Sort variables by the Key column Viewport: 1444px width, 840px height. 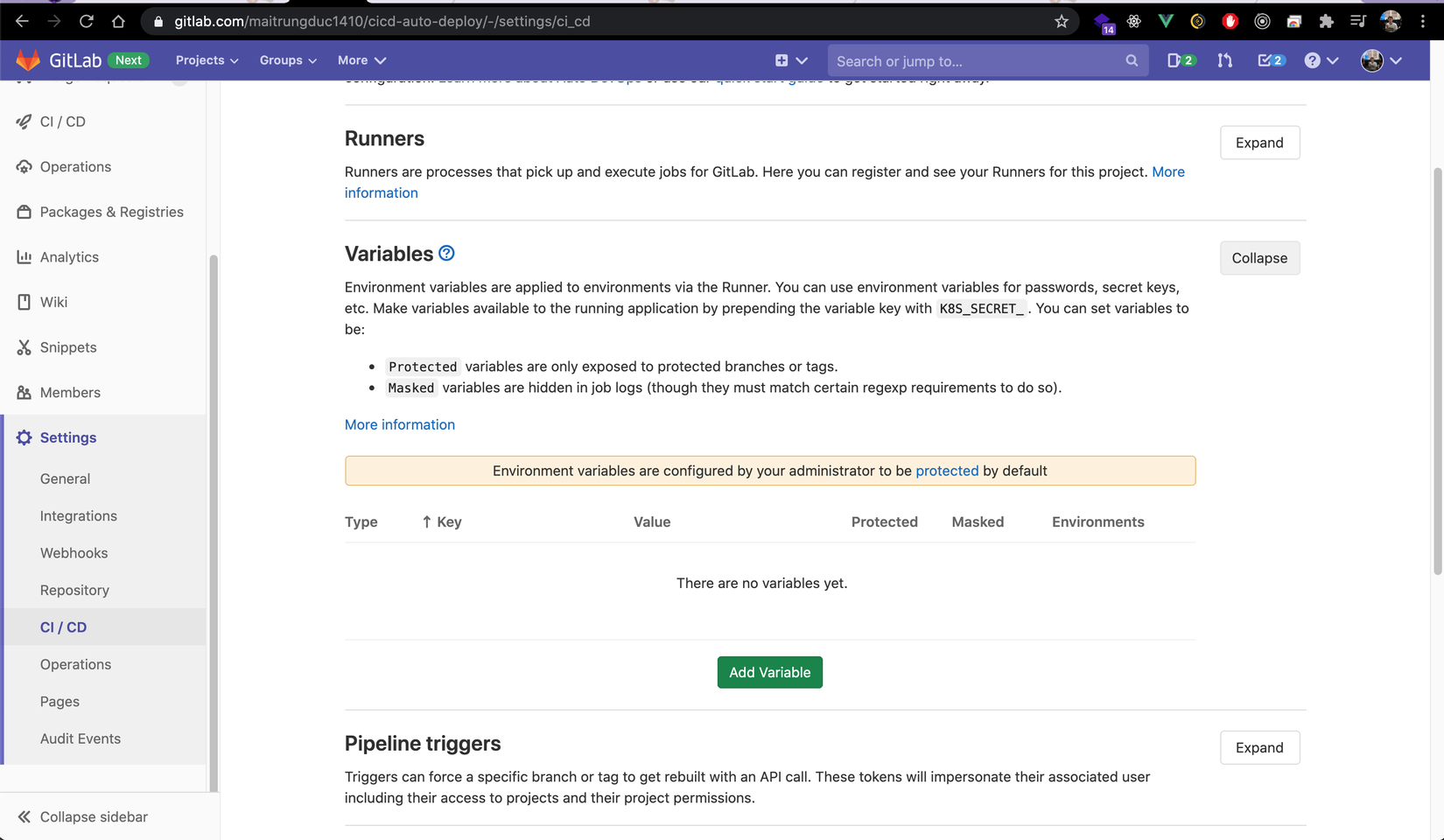[442, 521]
